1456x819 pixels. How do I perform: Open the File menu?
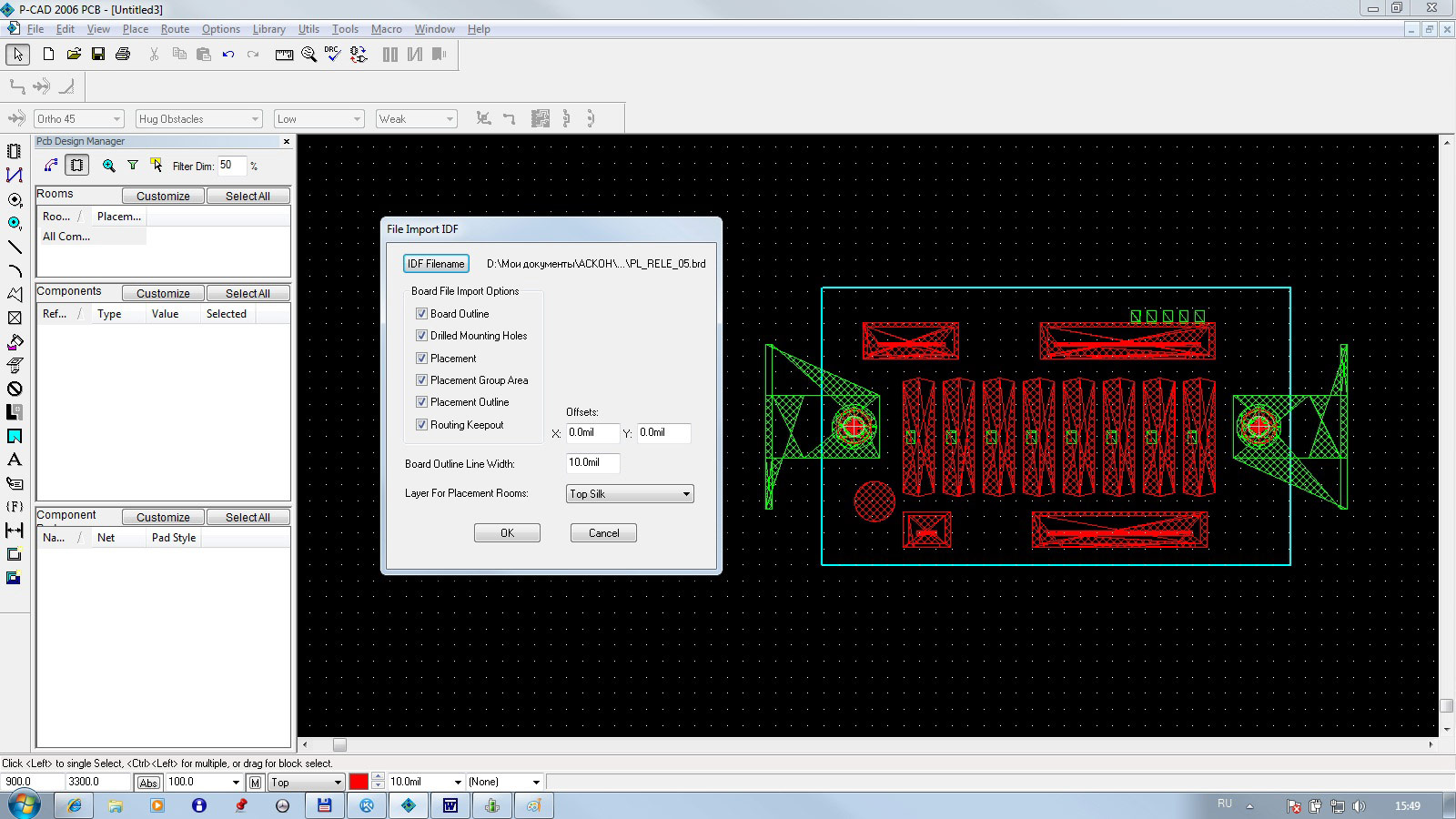click(35, 29)
